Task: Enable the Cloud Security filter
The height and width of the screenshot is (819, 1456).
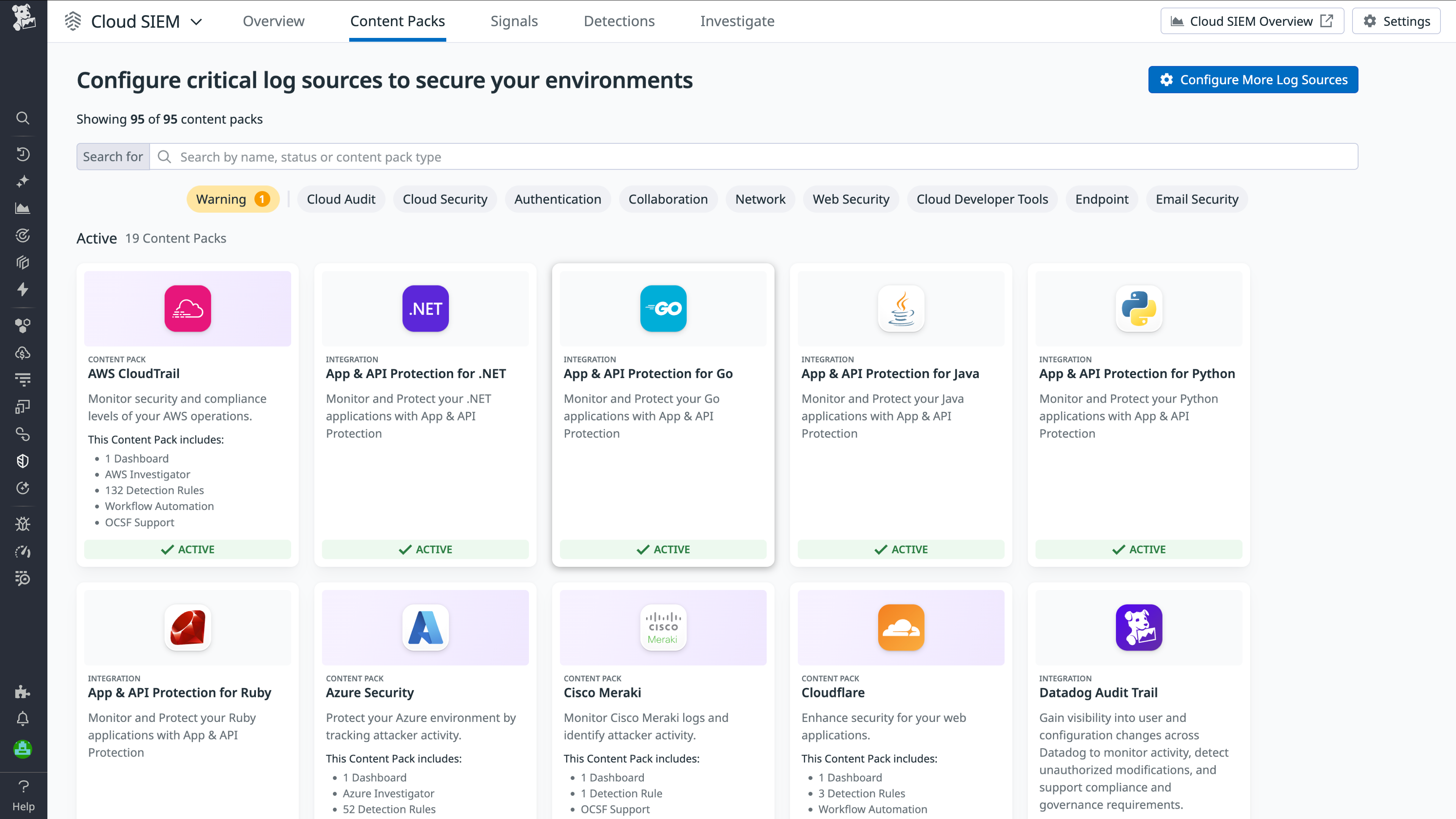Action: pyautogui.click(x=445, y=199)
